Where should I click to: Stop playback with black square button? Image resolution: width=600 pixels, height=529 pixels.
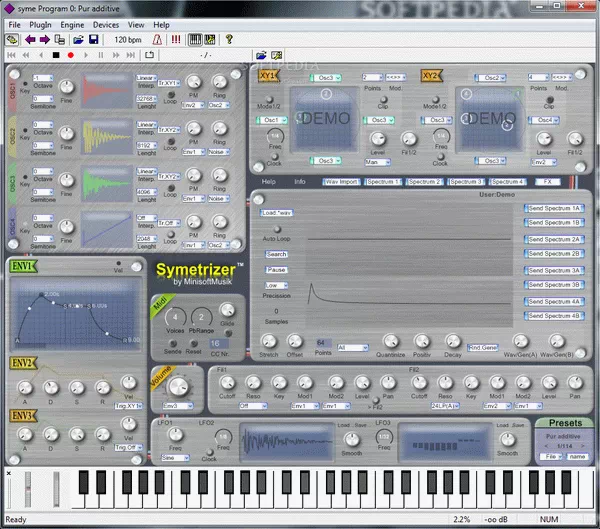(x=56, y=55)
